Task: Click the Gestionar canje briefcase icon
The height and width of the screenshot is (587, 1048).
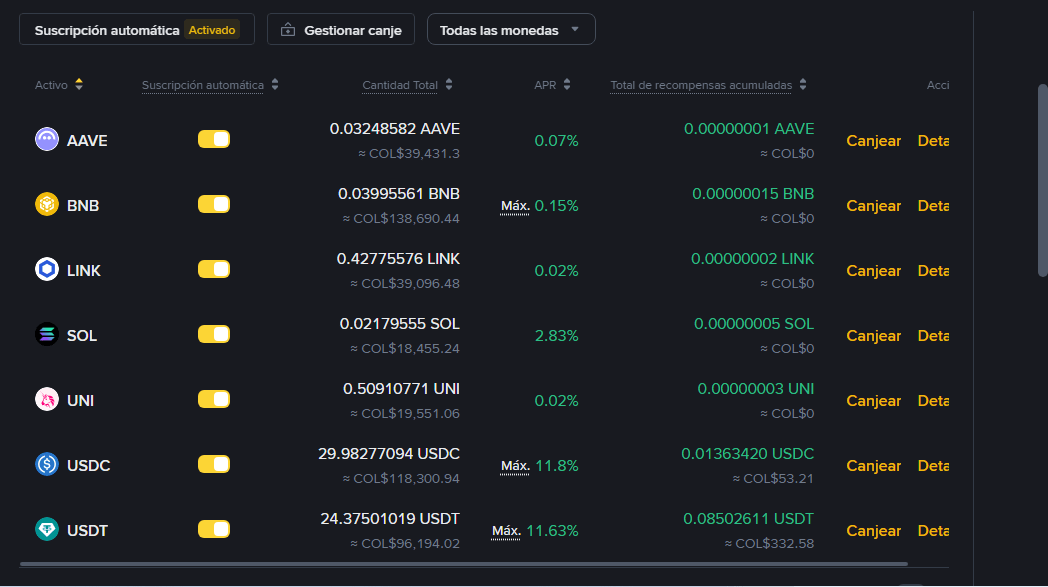Action: point(288,30)
